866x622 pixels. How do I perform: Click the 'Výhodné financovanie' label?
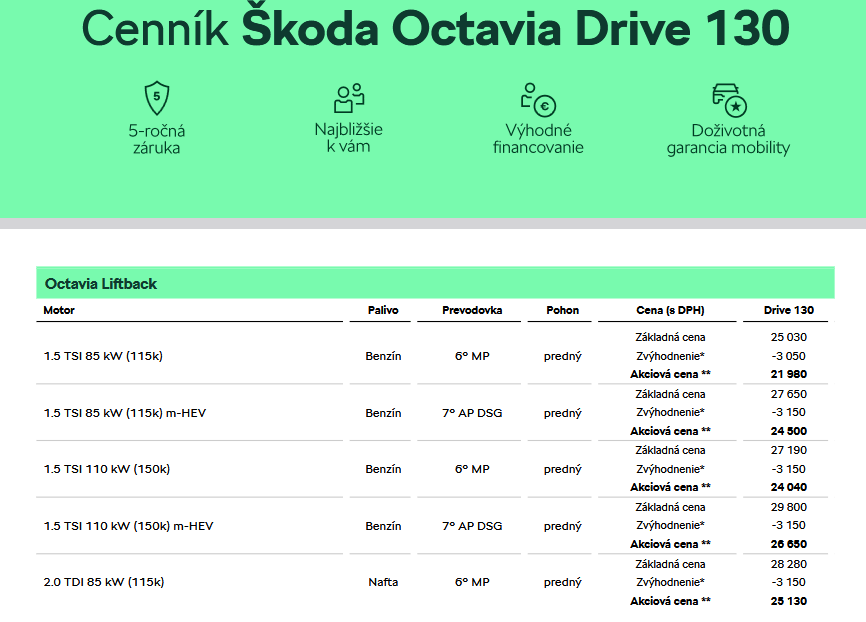538,139
